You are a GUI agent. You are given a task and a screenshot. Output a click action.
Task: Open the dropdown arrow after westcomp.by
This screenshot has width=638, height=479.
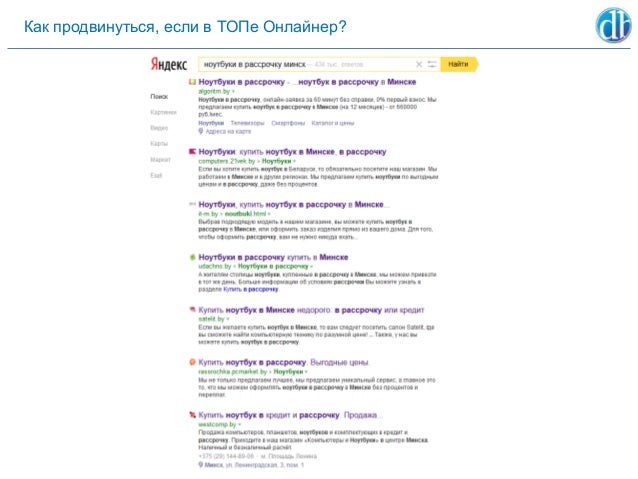tap(239, 424)
